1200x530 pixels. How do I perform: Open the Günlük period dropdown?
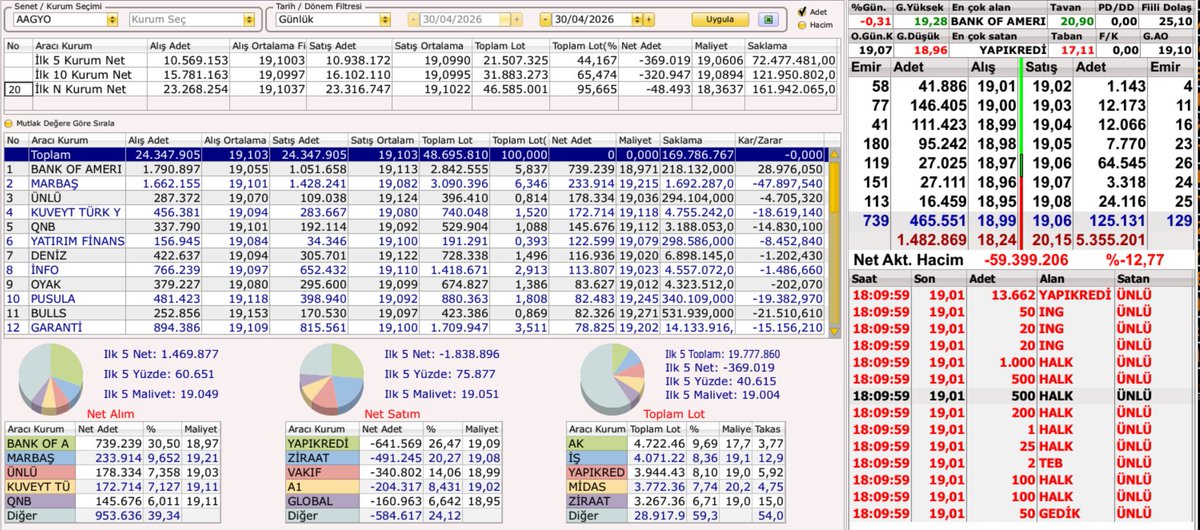[x=385, y=20]
